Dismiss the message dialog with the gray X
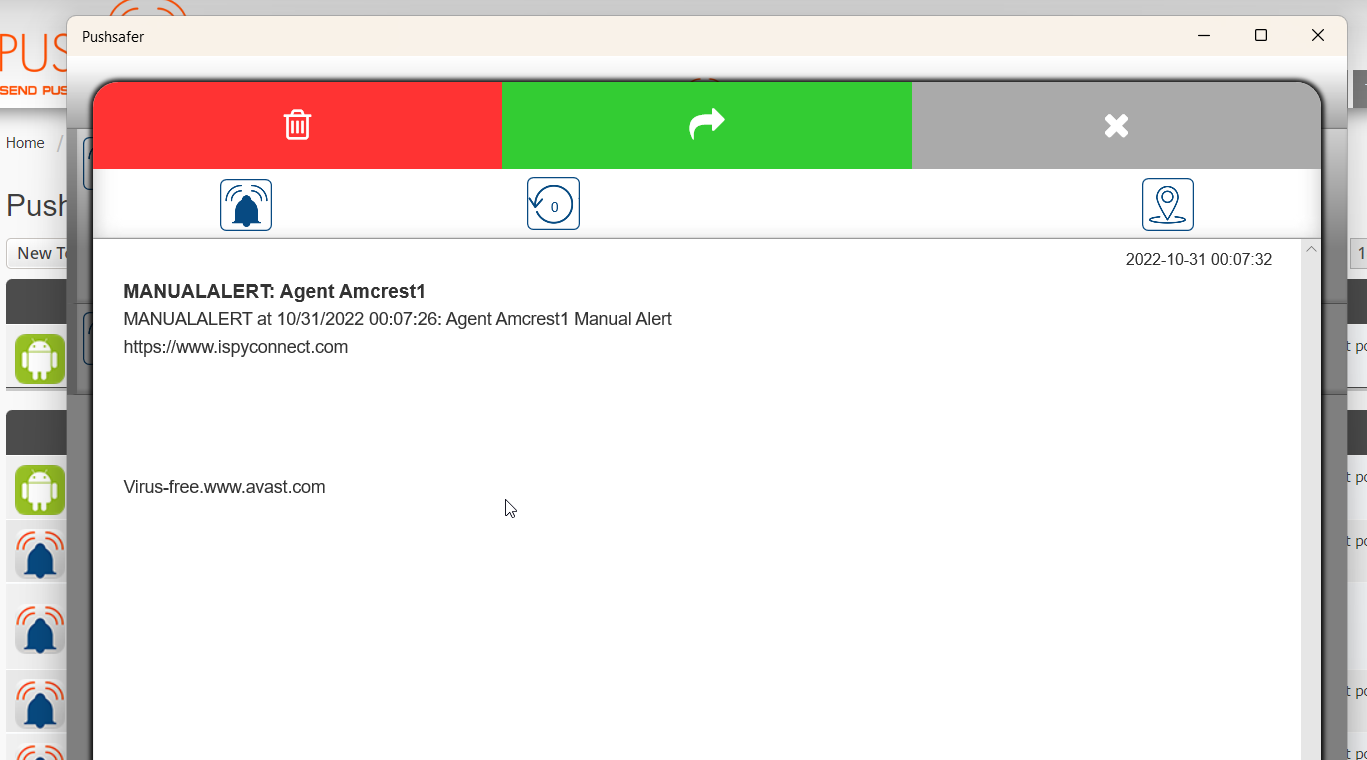Screen dimensions: 1367x760 click(1116, 125)
